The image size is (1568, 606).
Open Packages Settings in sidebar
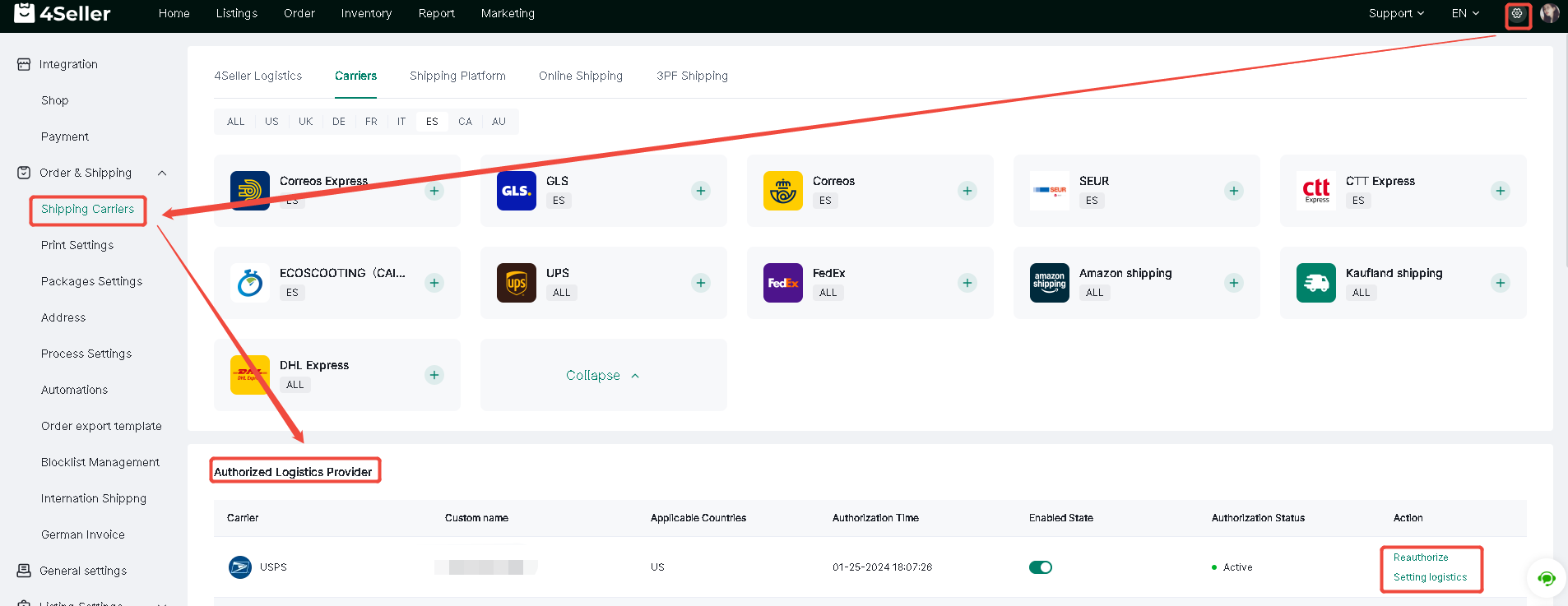tap(91, 281)
